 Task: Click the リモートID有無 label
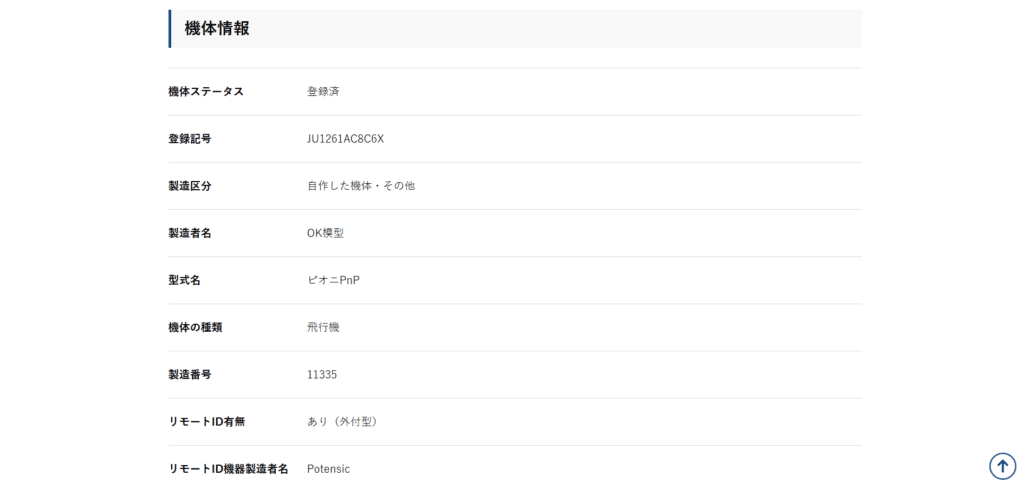206,421
